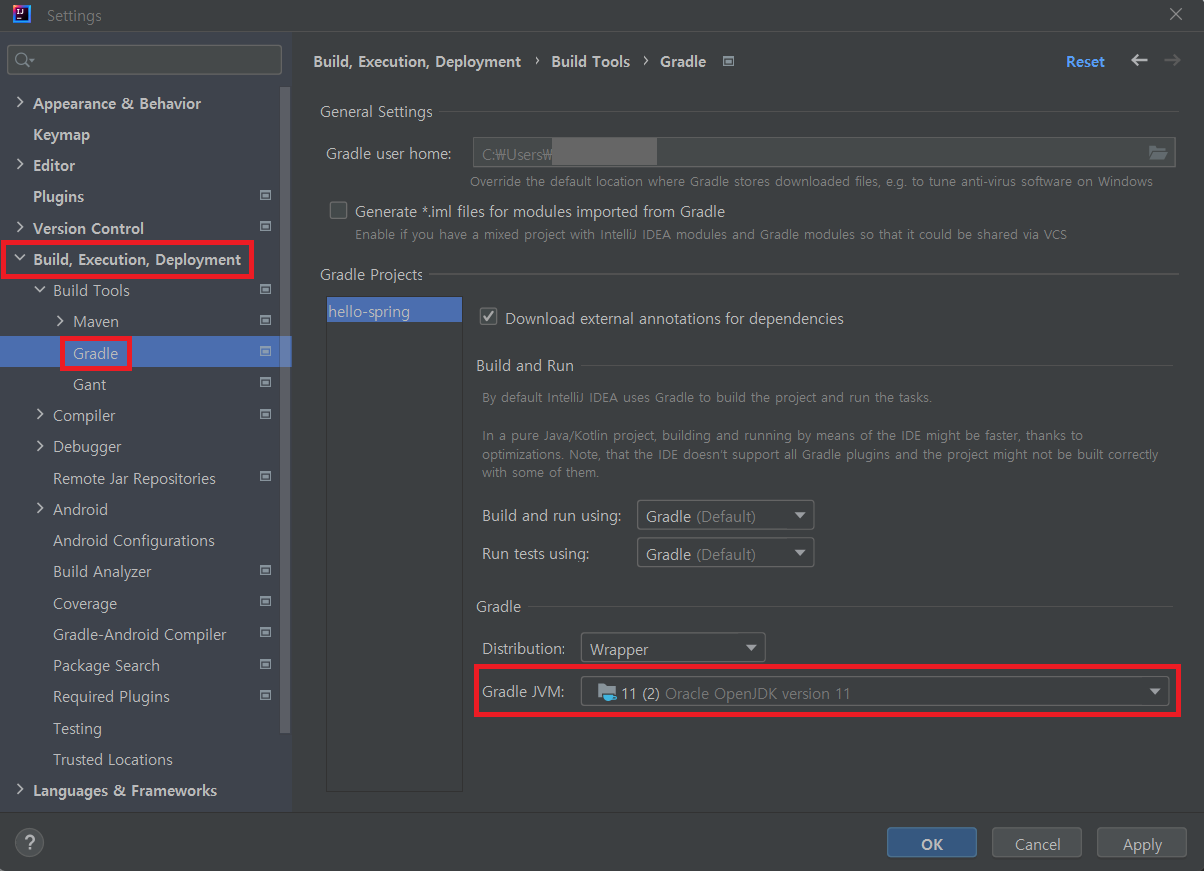Click Build Tools in the breadcrumb

pos(590,61)
